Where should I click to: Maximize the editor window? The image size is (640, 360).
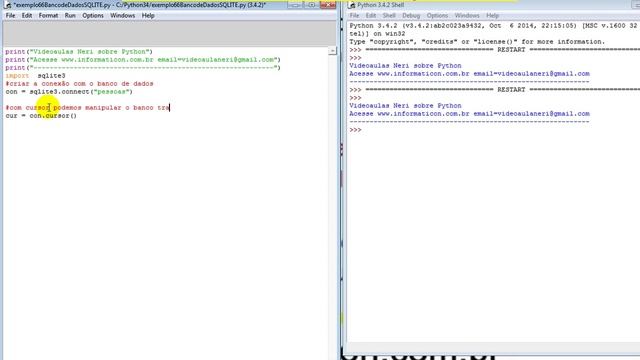click(x=311, y=5)
